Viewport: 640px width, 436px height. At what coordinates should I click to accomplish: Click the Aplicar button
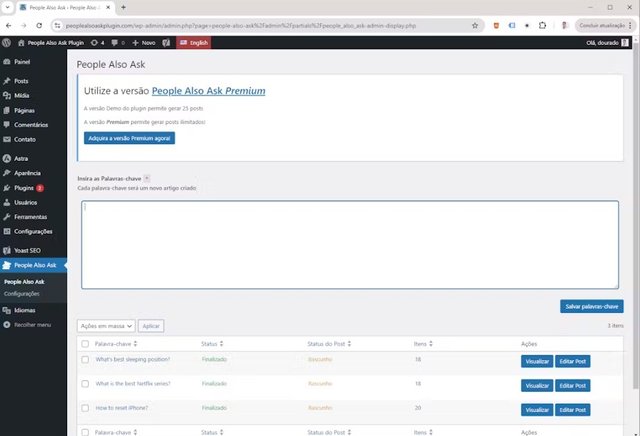pos(151,326)
